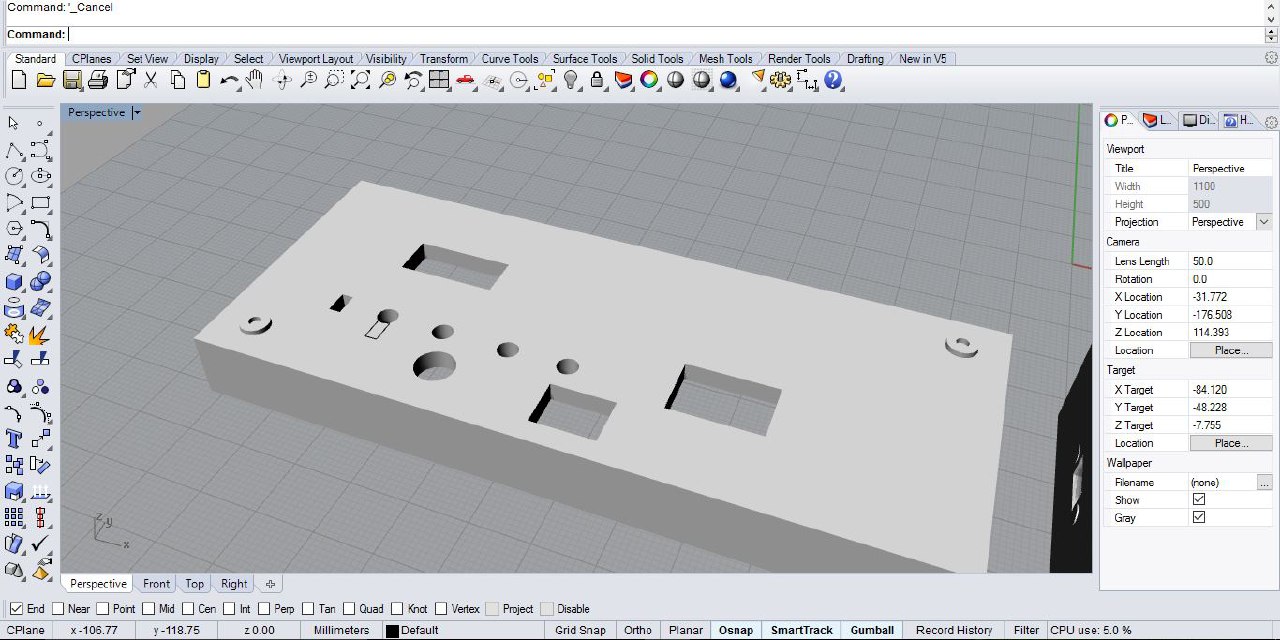Click the Camera Location Place button
The width and height of the screenshot is (1280, 640).
(1230, 350)
